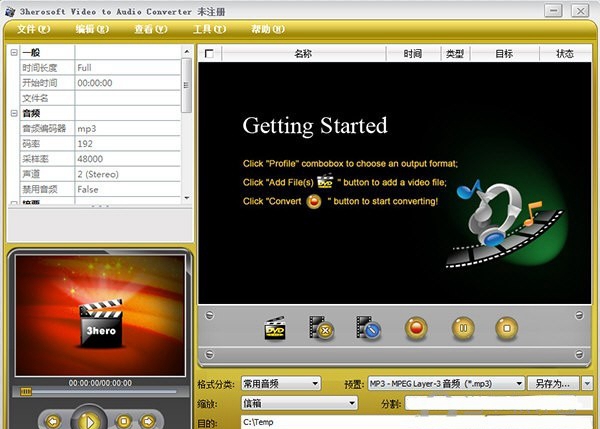This screenshot has height=429, width=600.
Task: Start converting with the red Convert button
Action: coord(416,328)
